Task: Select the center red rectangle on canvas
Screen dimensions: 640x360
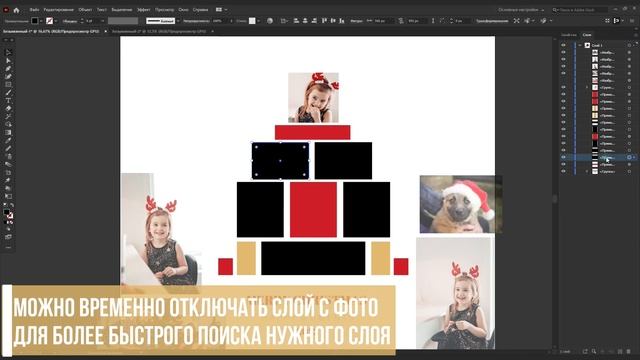Action: coord(313,209)
